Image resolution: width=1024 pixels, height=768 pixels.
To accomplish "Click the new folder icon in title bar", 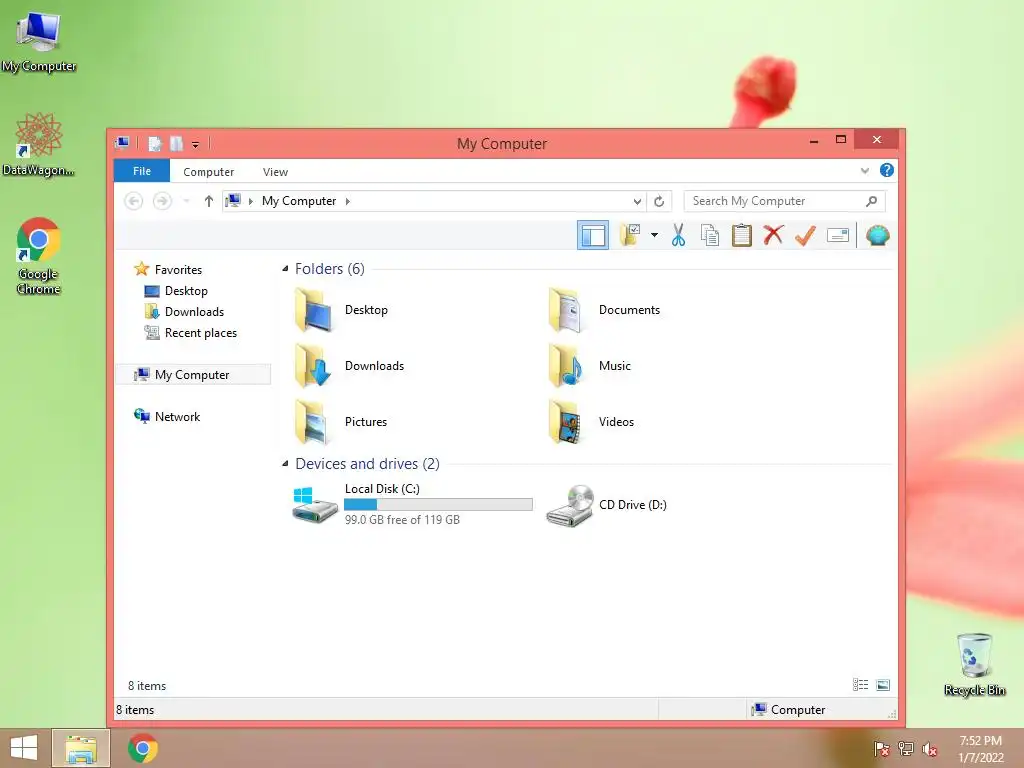I will pos(176,143).
